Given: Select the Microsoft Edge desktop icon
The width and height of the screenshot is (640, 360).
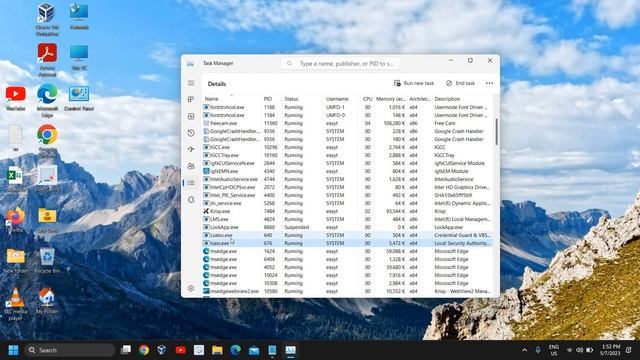Looking at the screenshot, I should tap(47, 101).
